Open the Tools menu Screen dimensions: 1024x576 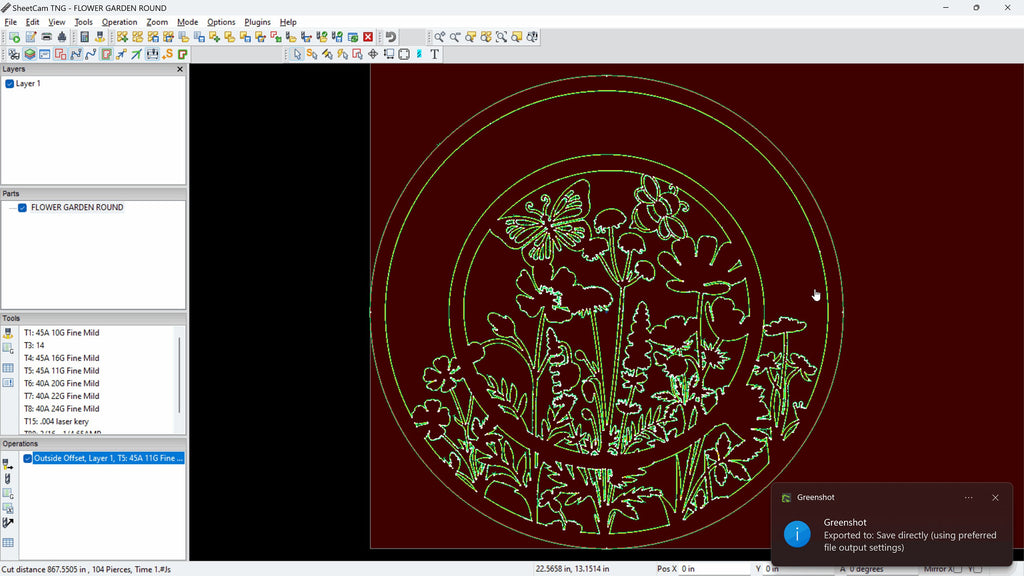coord(83,22)
